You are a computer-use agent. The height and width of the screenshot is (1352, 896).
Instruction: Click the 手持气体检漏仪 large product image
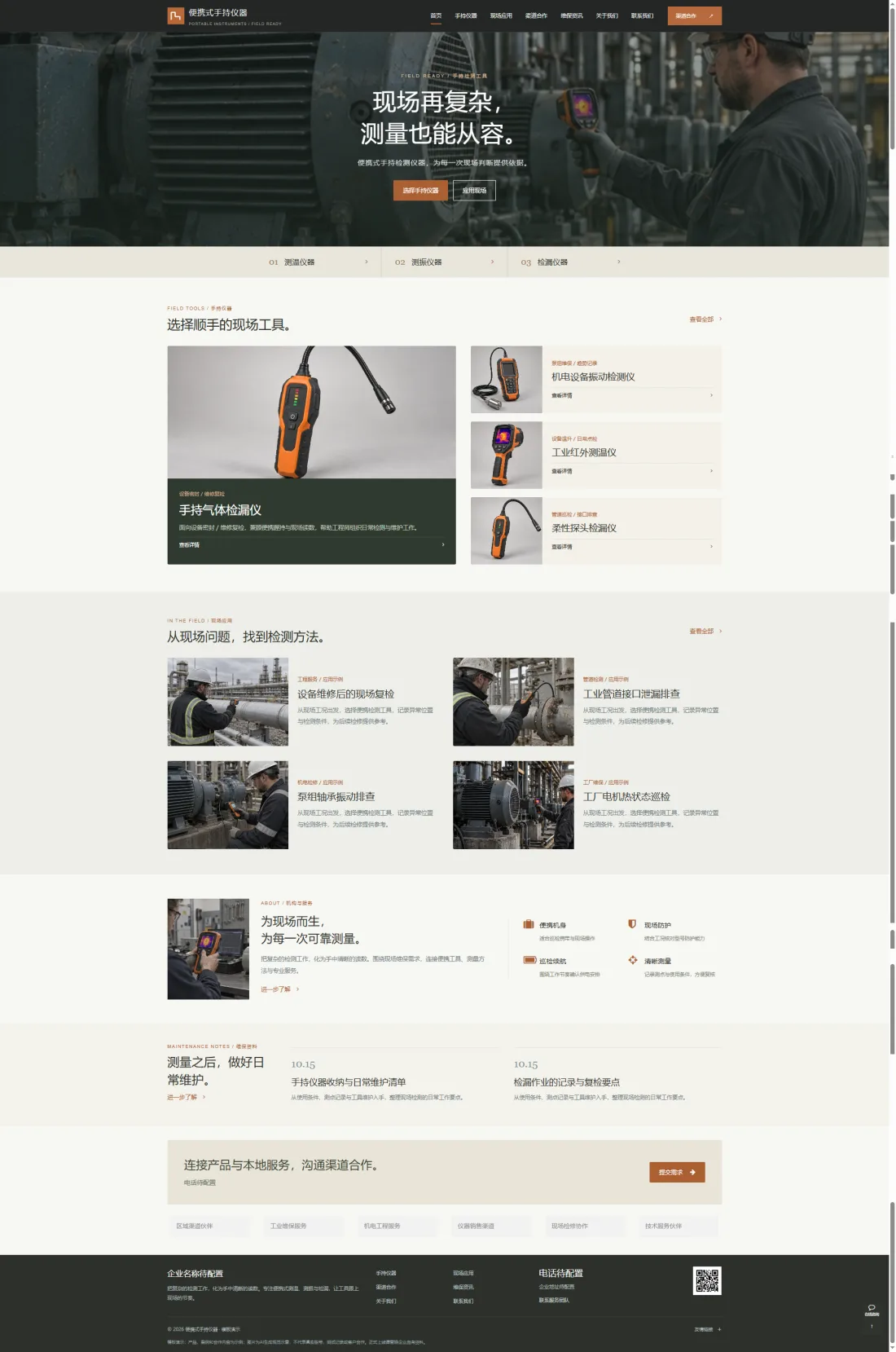pyautogui.click(x=311, y=412)
